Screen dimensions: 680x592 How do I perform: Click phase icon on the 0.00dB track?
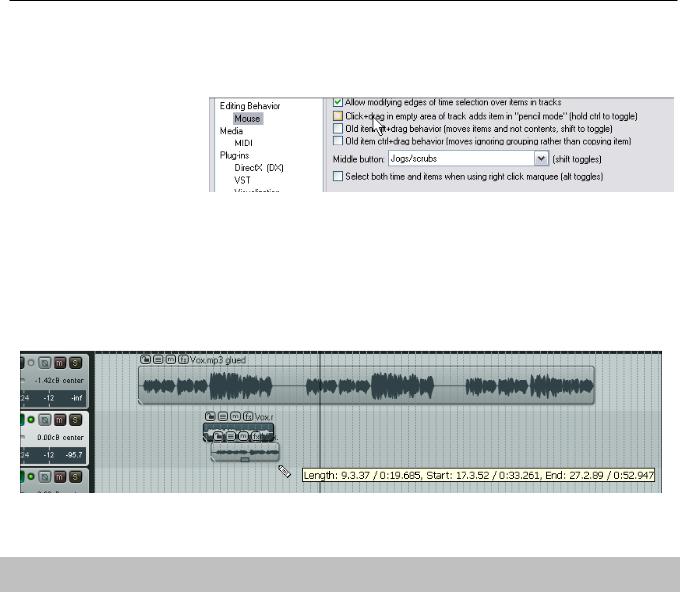click(44, 420)
